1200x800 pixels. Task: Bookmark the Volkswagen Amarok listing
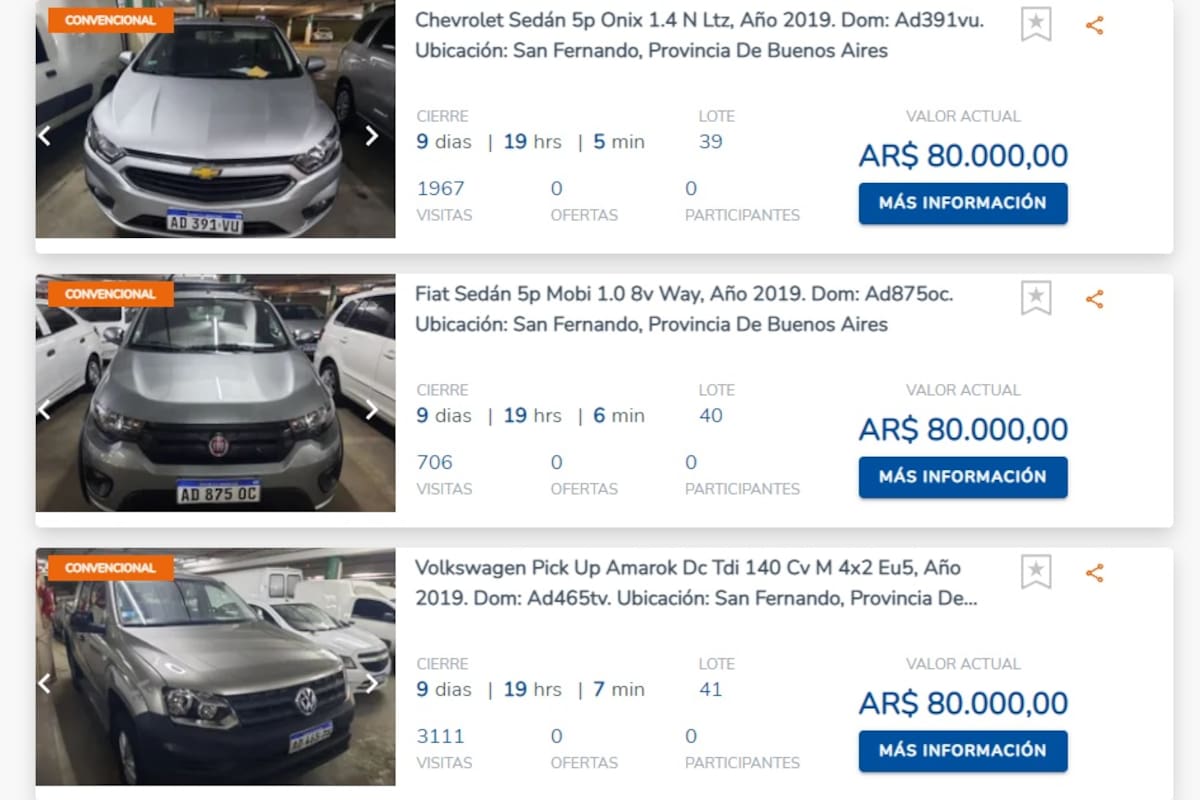click(x=1036, y=572)
